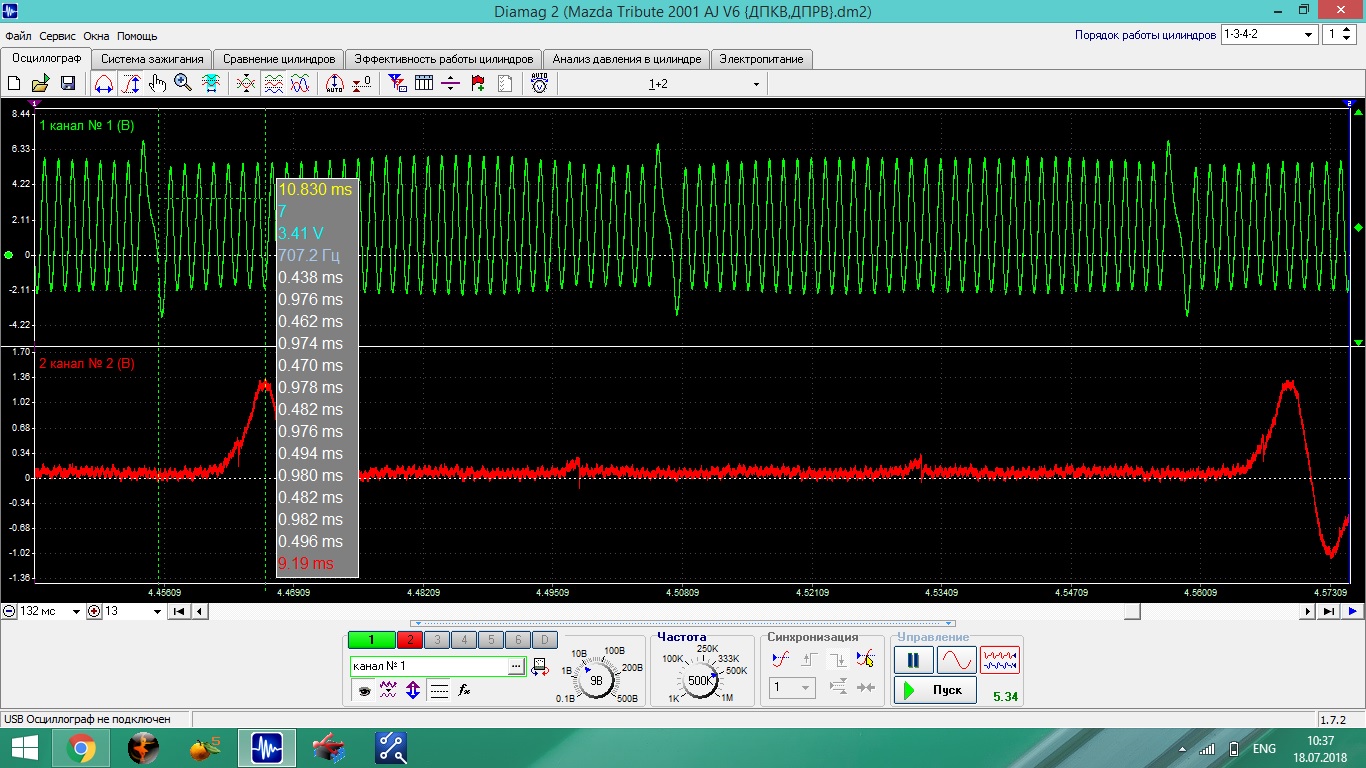Click the sync cursor pointer icon

click(866, 659)
